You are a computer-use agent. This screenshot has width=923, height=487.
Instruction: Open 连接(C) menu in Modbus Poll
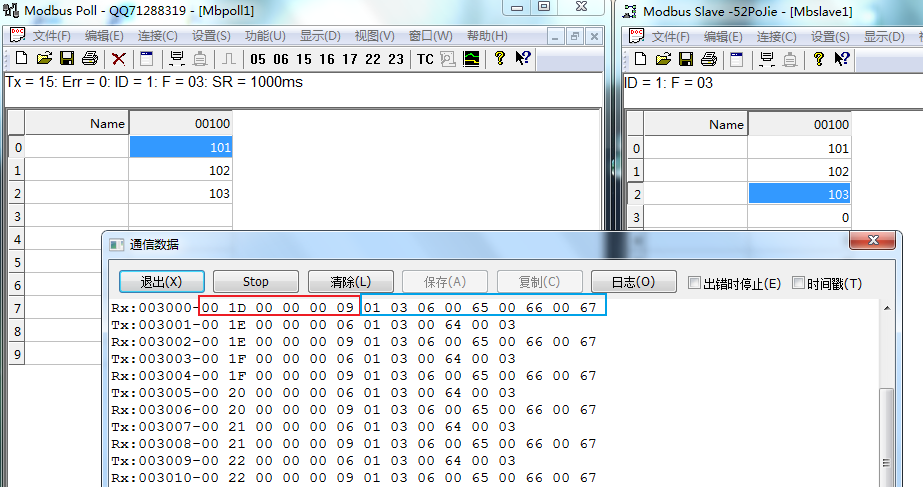(x=158, y=36)
